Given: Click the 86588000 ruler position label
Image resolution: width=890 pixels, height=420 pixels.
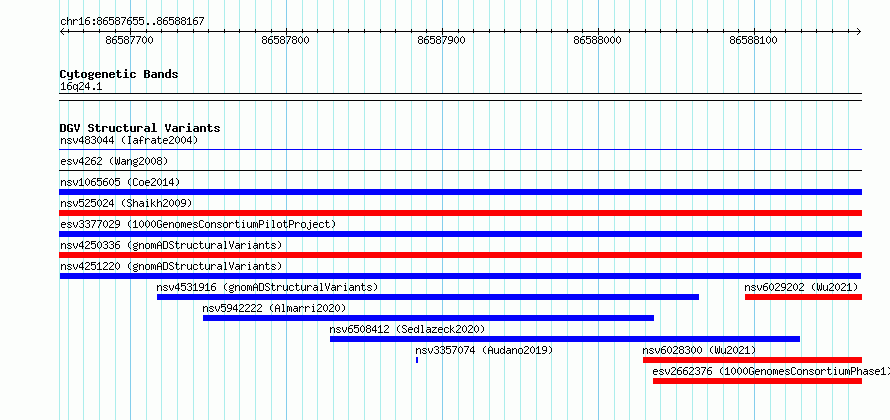Looking at the screenshot, I should [598, 40].
